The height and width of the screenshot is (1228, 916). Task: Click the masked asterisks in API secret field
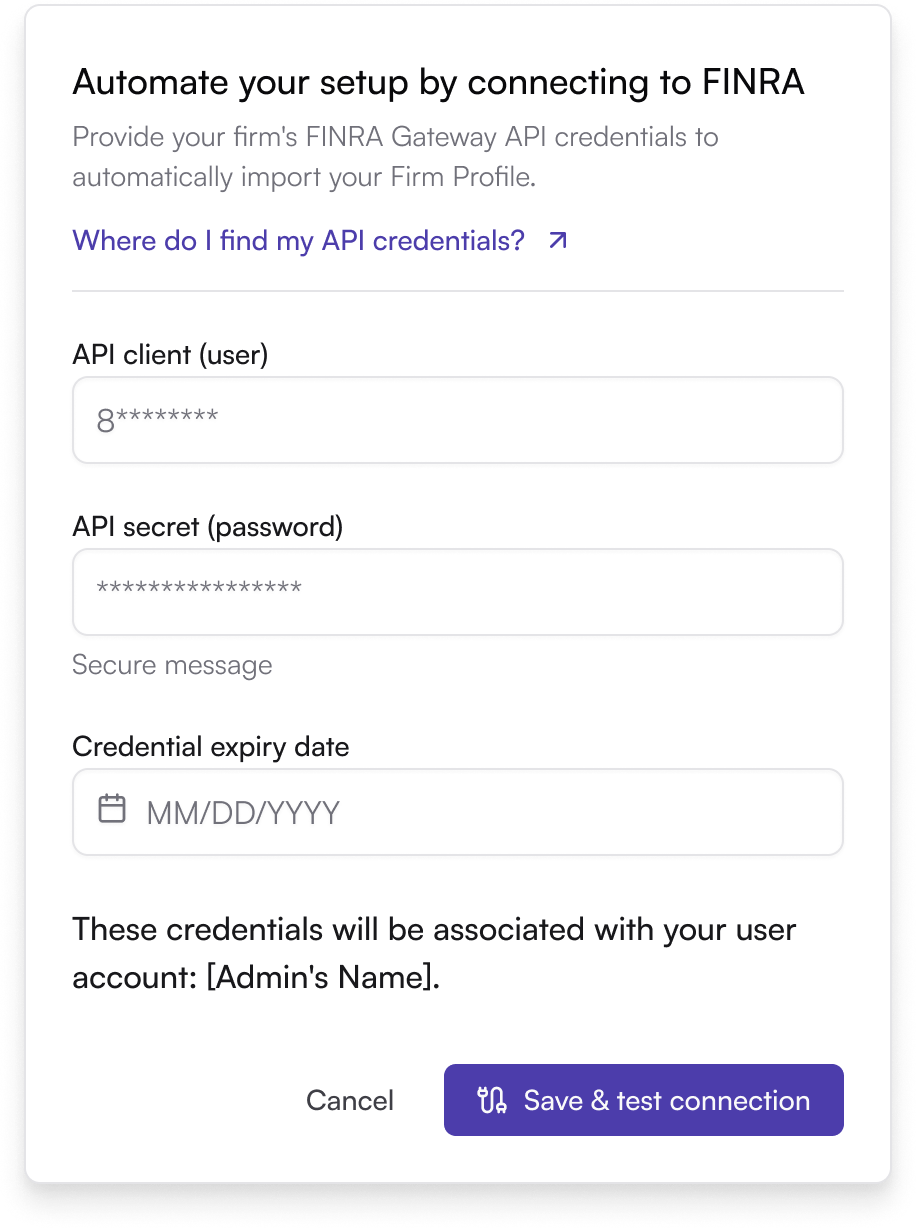[199, 589]
